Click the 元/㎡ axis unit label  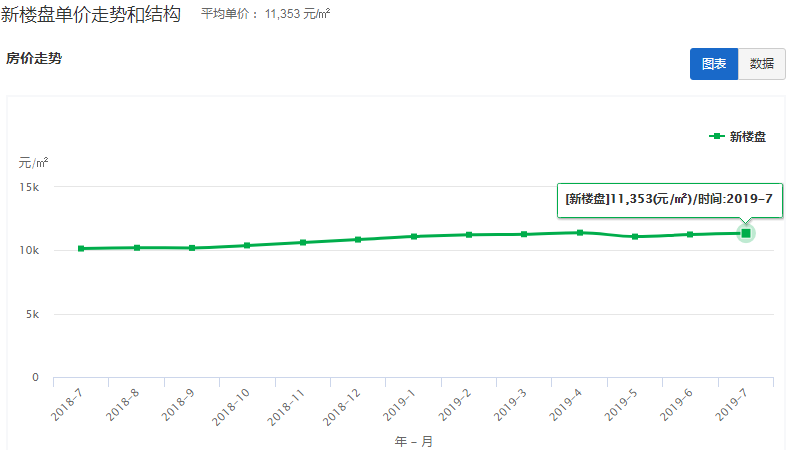pos(33,163)
